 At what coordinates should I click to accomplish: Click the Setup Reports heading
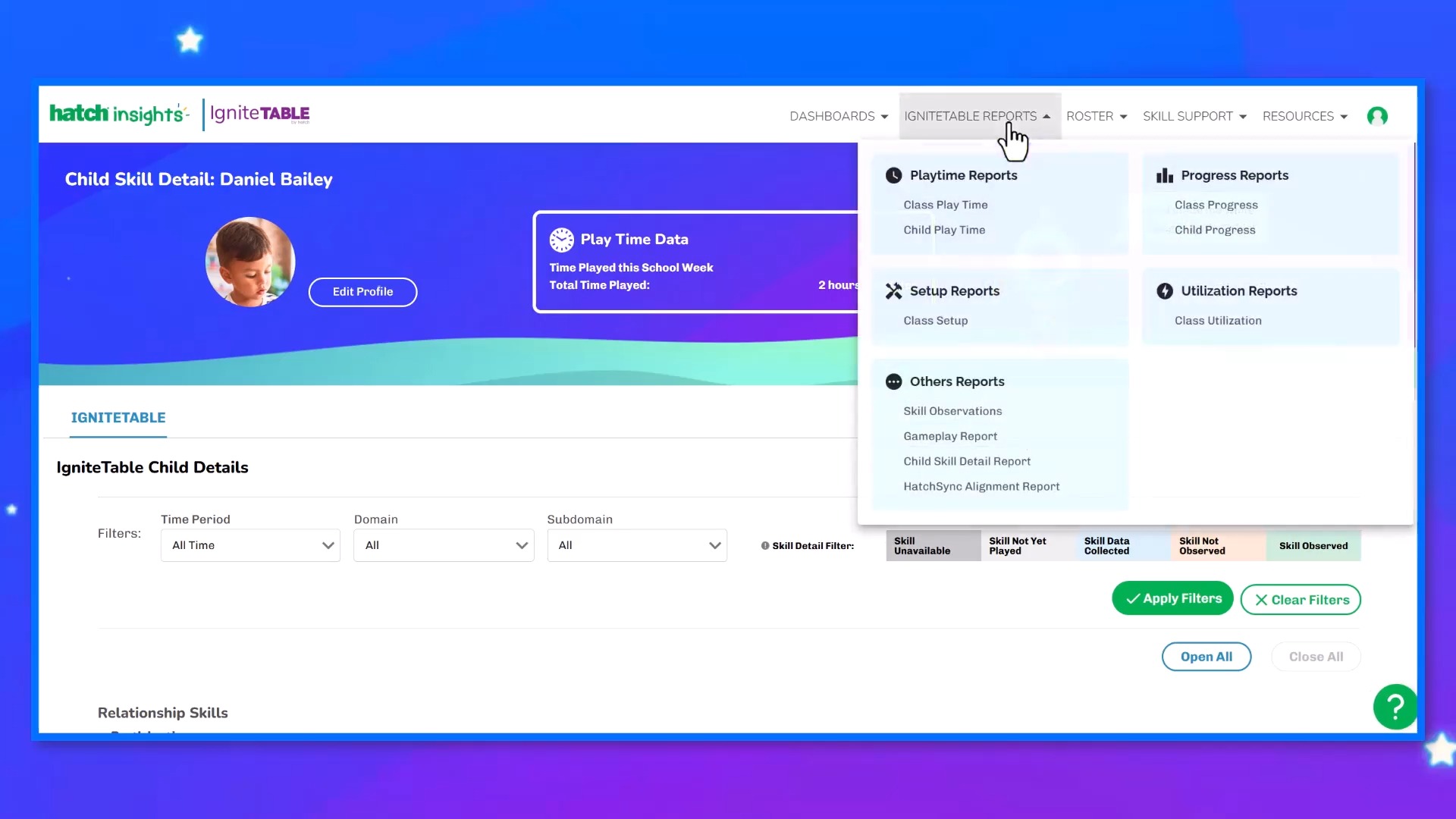point(955,291)
